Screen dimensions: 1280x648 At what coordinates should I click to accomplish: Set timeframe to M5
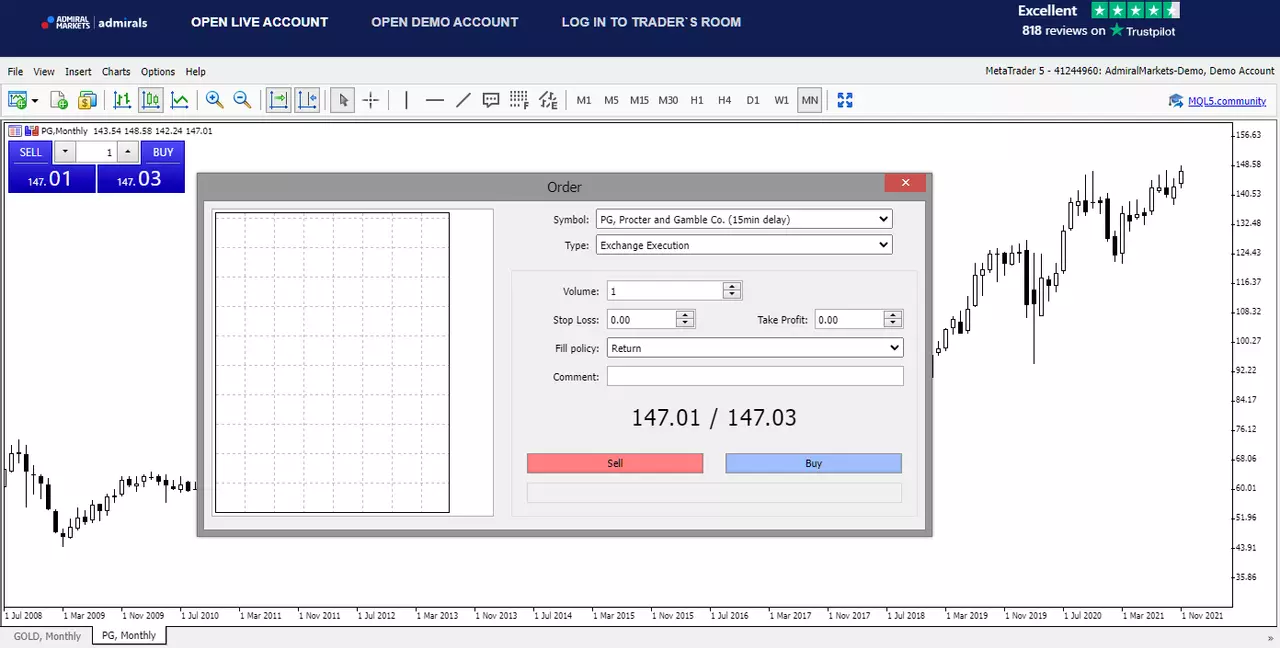tap(611, 100)
